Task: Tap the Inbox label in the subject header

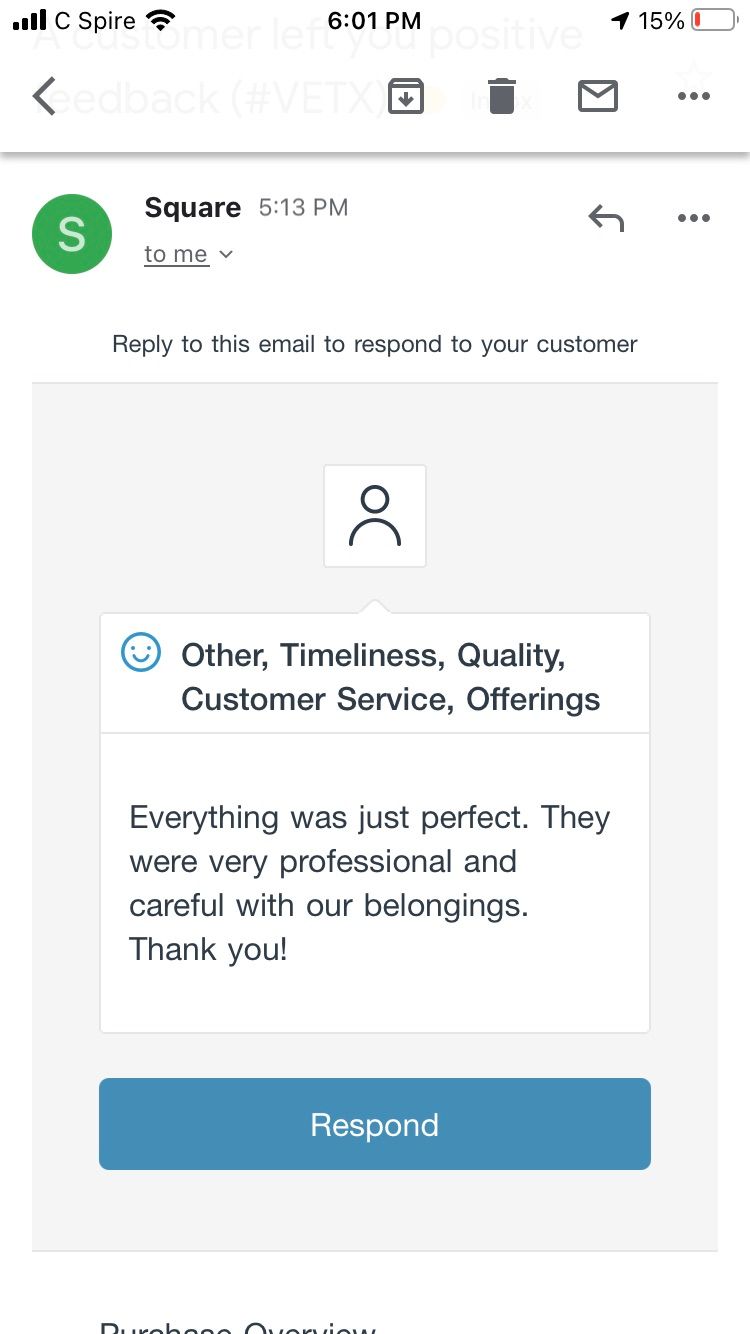Action: point(500,100)
